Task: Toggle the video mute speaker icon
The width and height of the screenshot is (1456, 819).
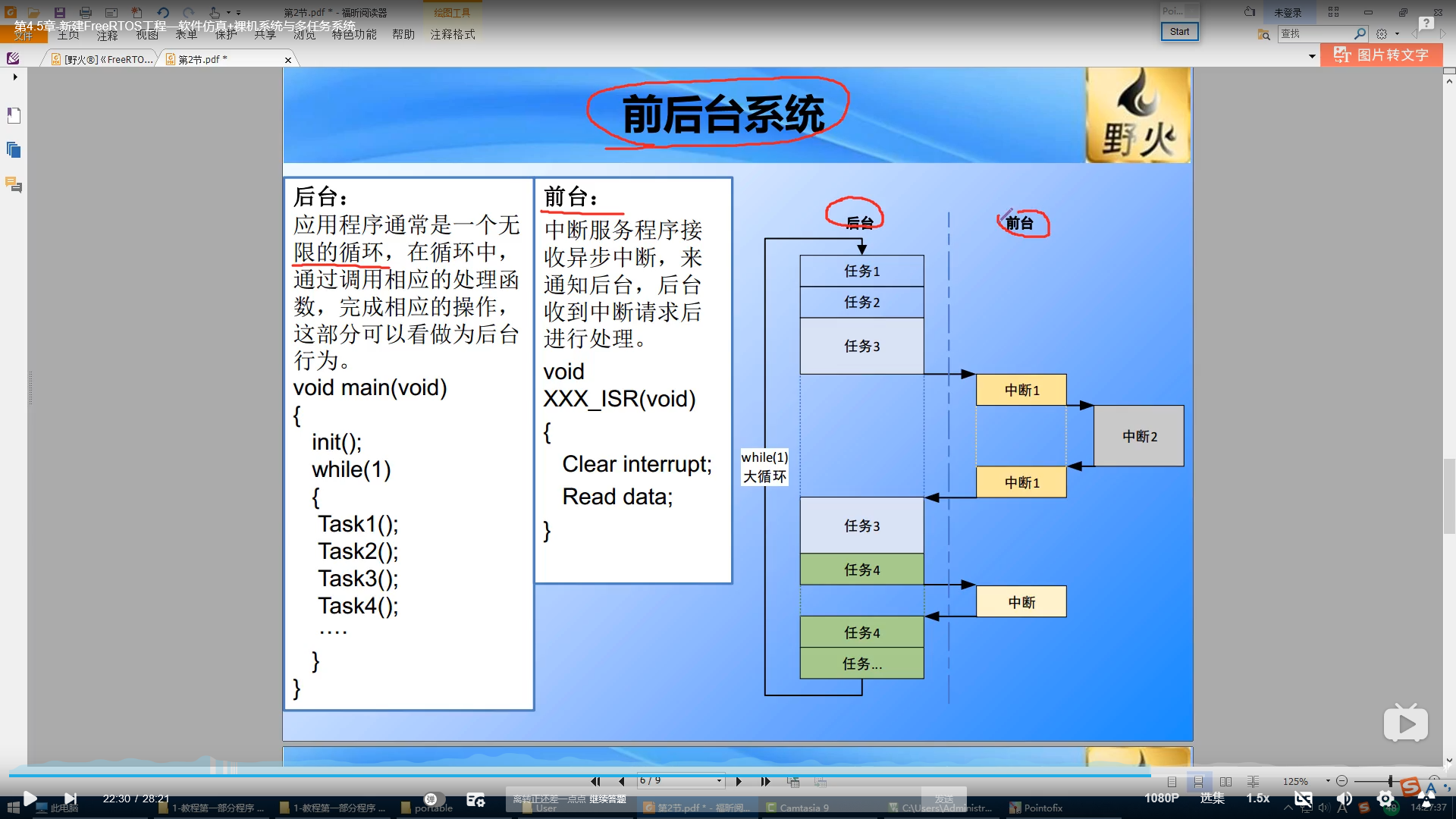Action: [x=1344, y=799]
